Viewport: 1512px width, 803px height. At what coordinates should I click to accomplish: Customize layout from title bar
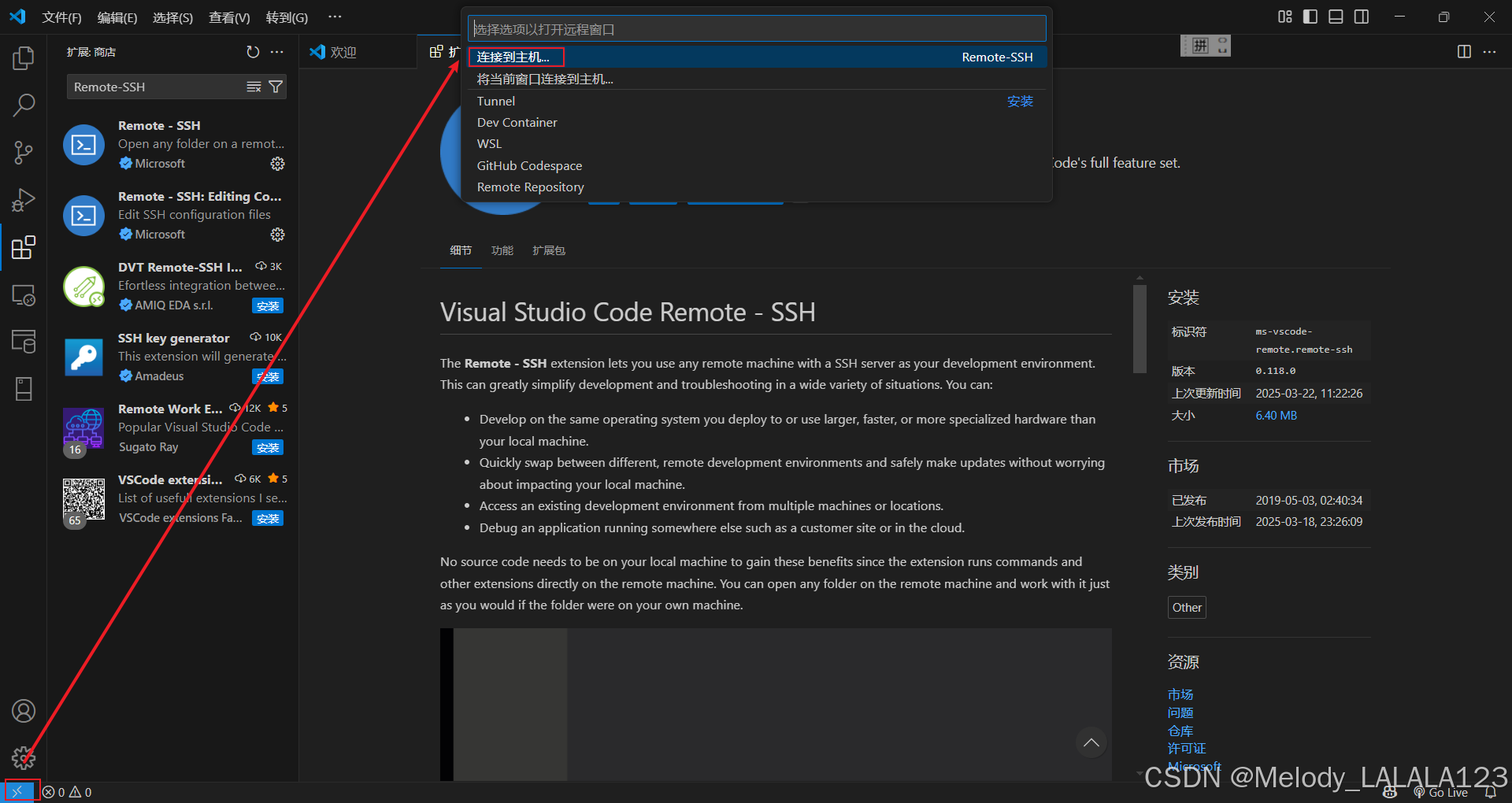pyautogui.click(x=1285, y=17)
